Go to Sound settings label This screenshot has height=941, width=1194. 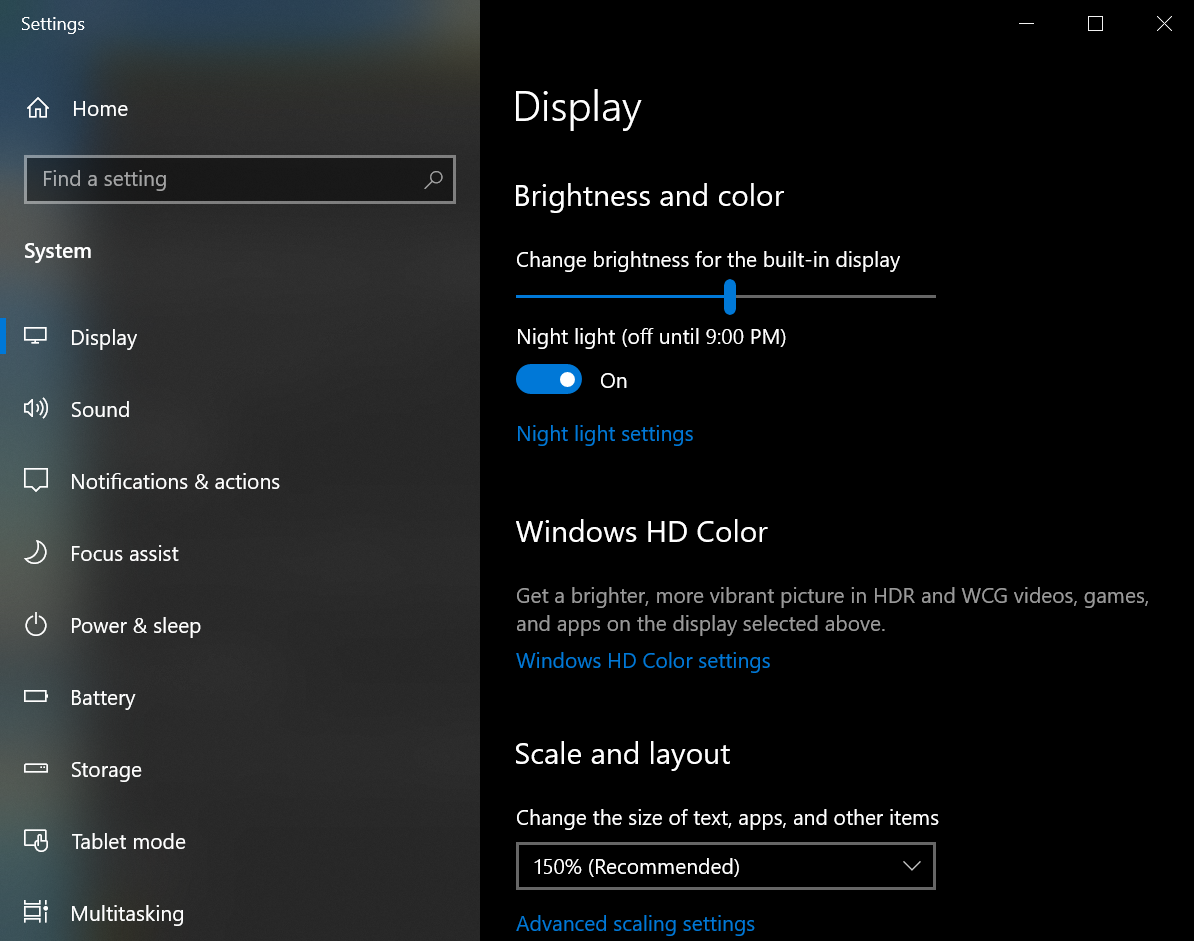tap(100, 410)
